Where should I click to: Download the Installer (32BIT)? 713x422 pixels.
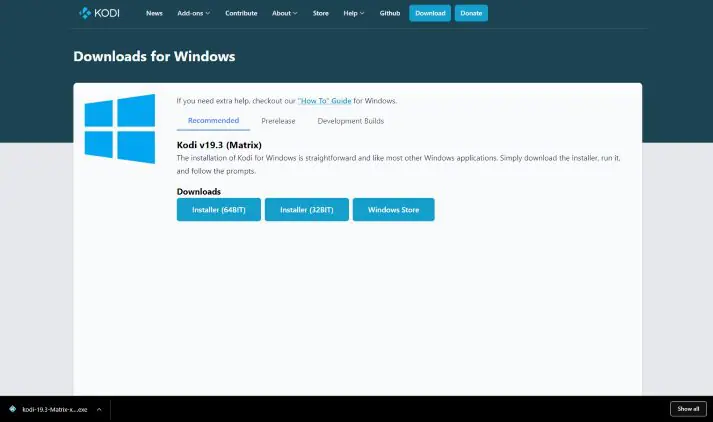coord(307,210)
